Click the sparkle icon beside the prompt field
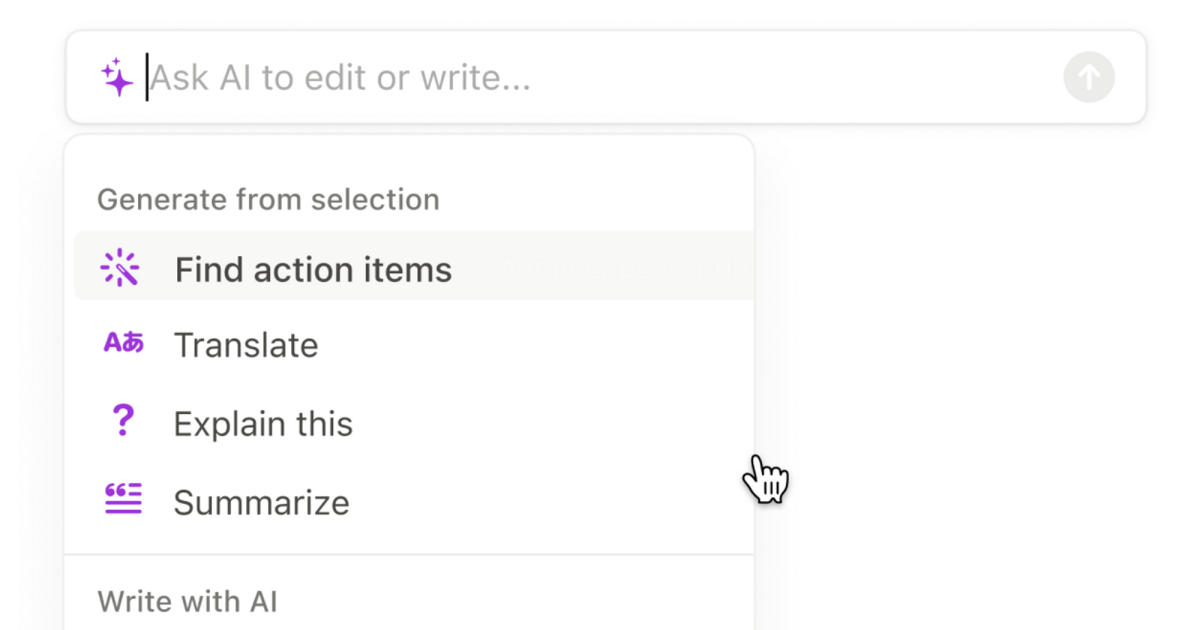This screenshot has width=1200, height=630. 117,74
